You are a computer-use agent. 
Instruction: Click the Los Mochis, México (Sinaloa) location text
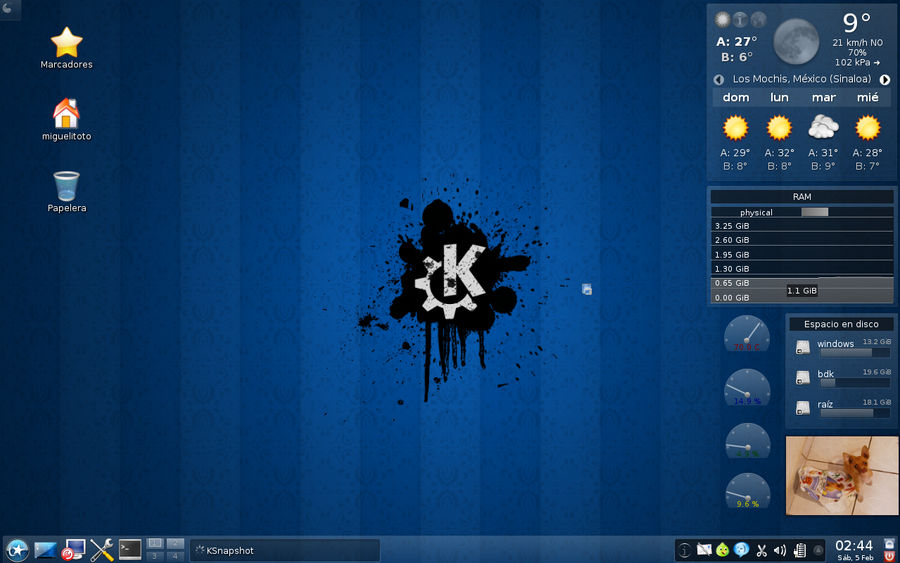pos(802,79)
